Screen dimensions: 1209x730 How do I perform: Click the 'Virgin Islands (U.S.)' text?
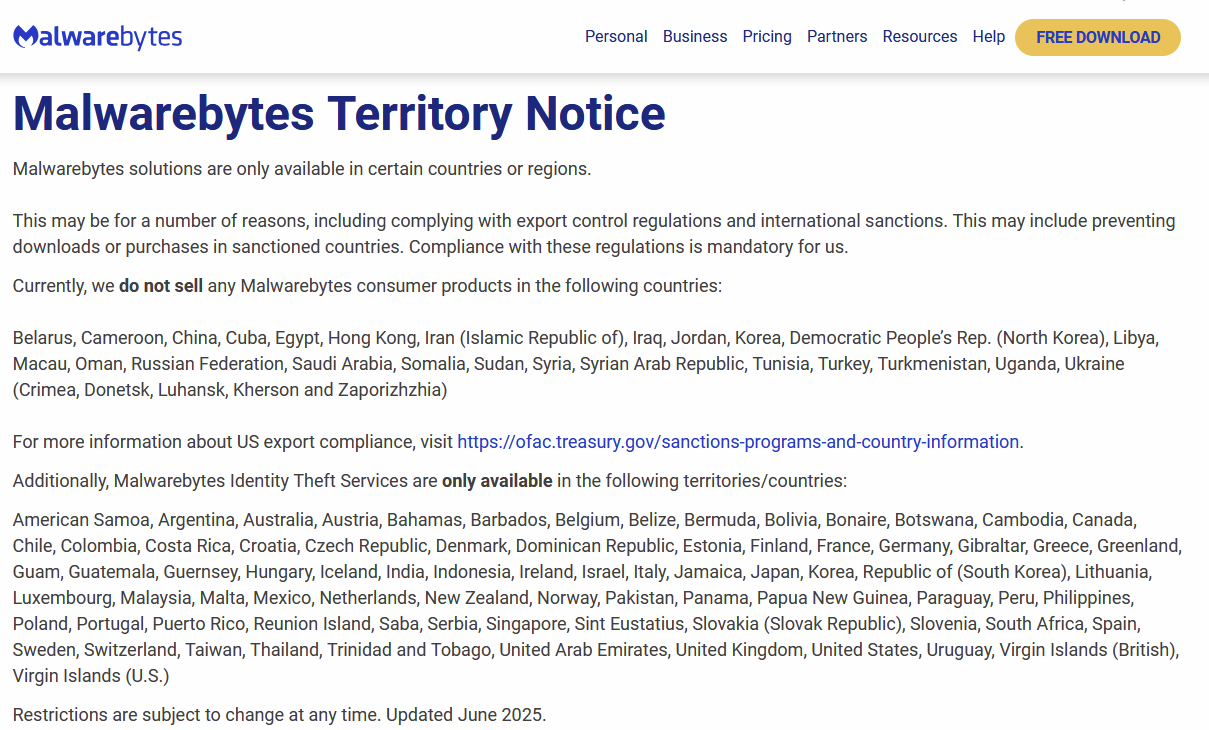click(91, 676)
